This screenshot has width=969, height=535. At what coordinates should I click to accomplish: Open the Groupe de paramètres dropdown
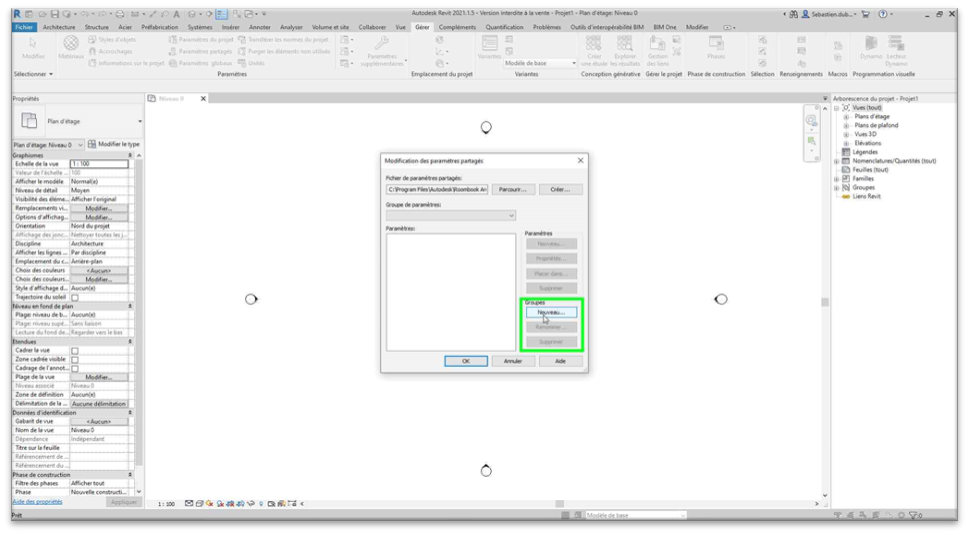pos(450,215)
